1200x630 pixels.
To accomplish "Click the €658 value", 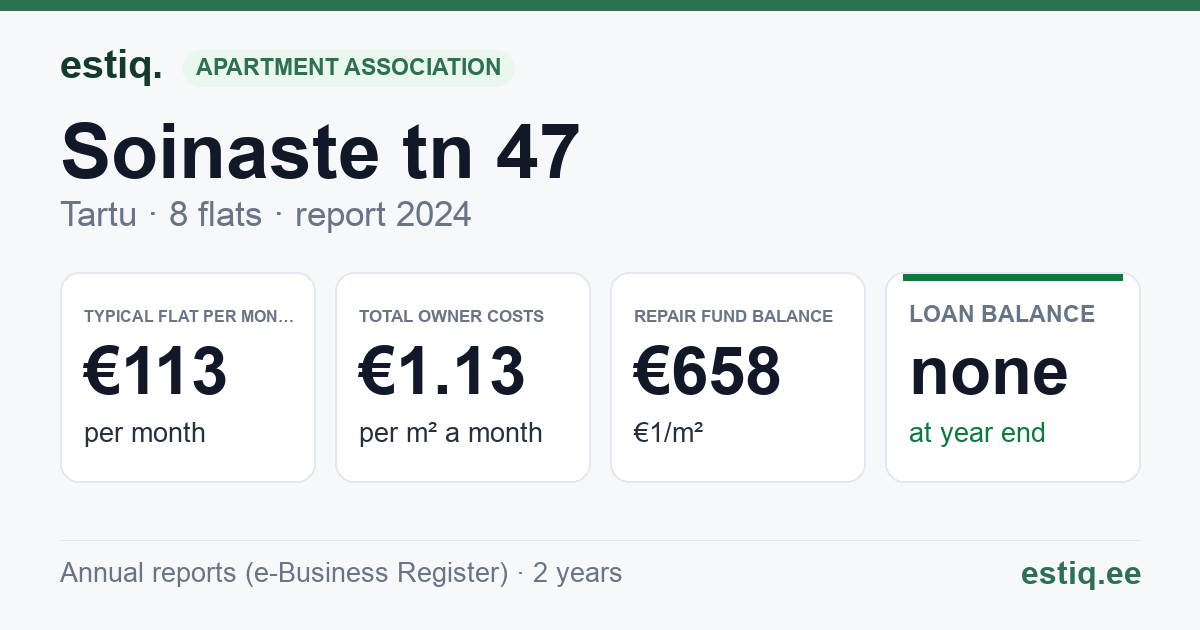I will 707,371.
